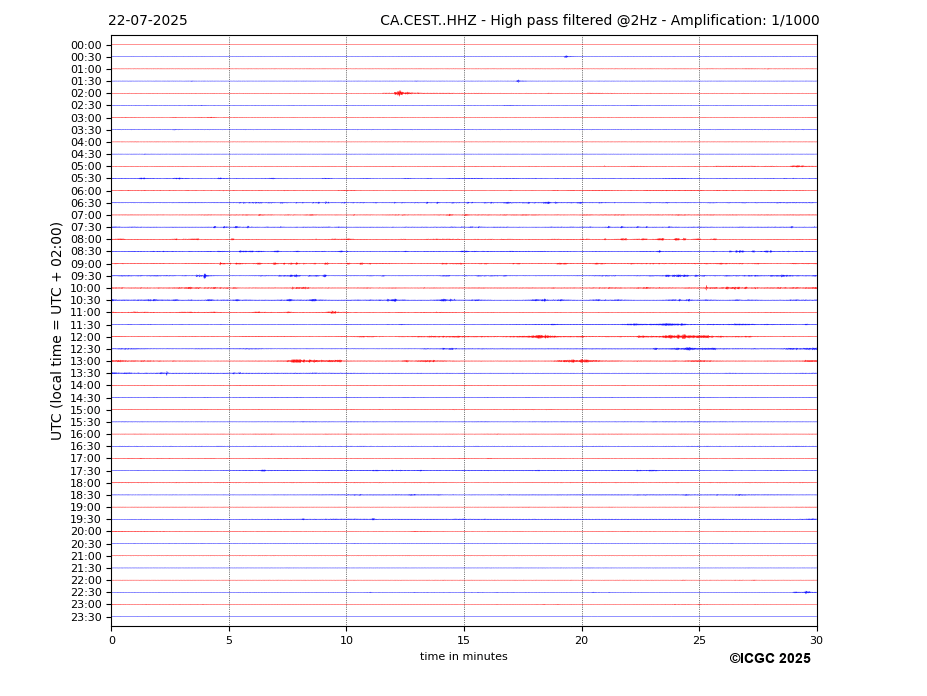This screenshot has width=927, height=696.
Task: Click the x-axis tick label 5
Action: click(x=229, y=640)
